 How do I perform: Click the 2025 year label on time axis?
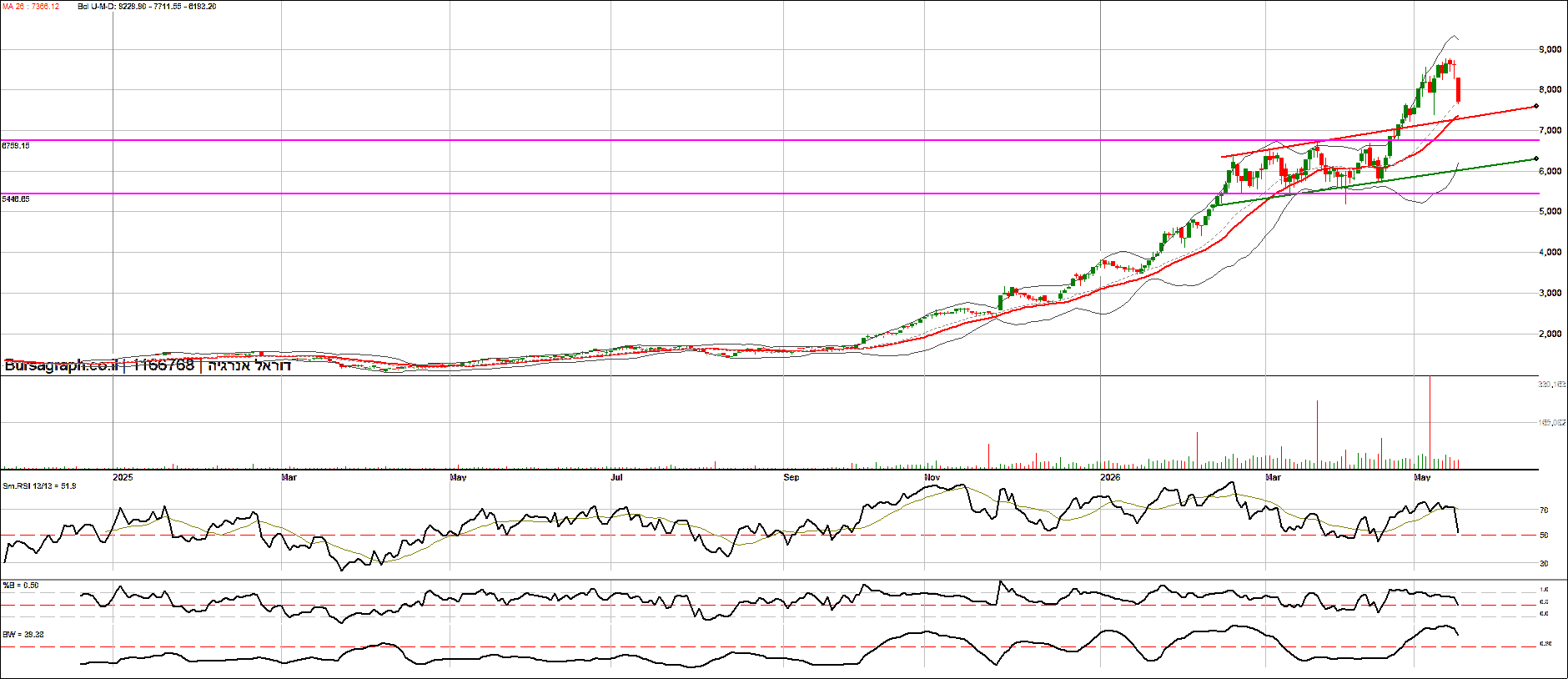click(x=123, y=477)
